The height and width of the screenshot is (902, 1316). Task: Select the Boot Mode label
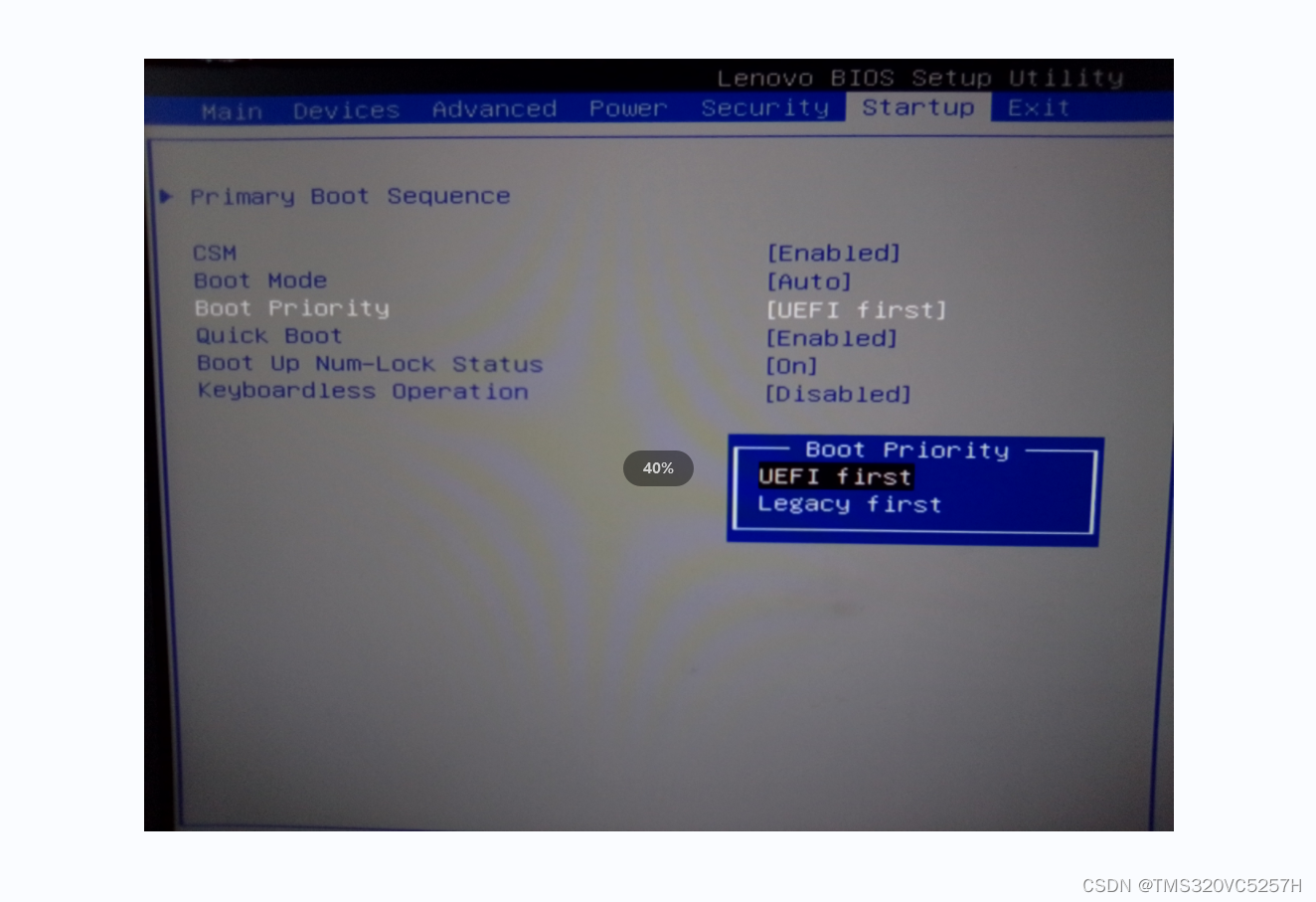tap(260, 280)
